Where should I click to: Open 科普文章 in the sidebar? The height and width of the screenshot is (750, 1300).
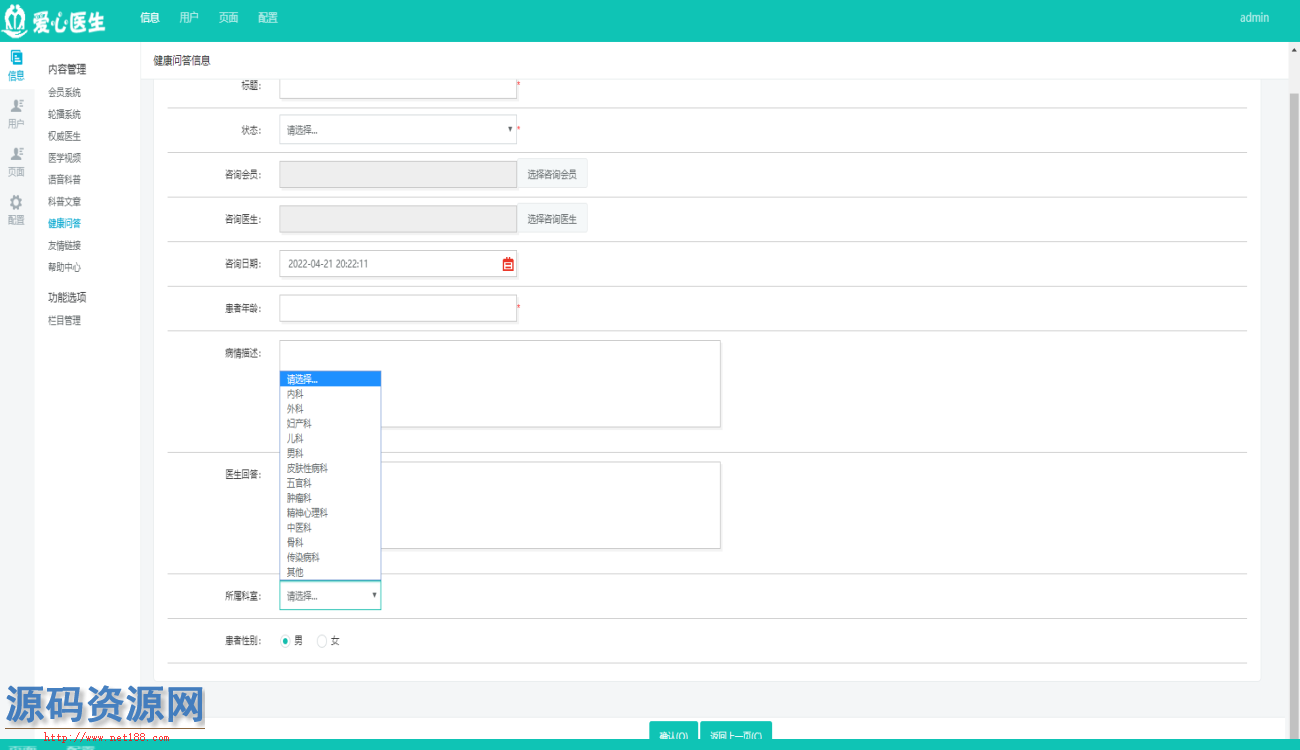64,201
